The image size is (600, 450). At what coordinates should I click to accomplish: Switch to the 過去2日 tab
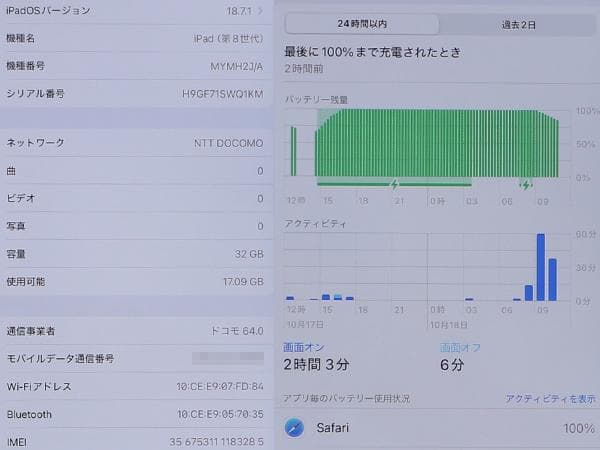[x=518, y=25]
